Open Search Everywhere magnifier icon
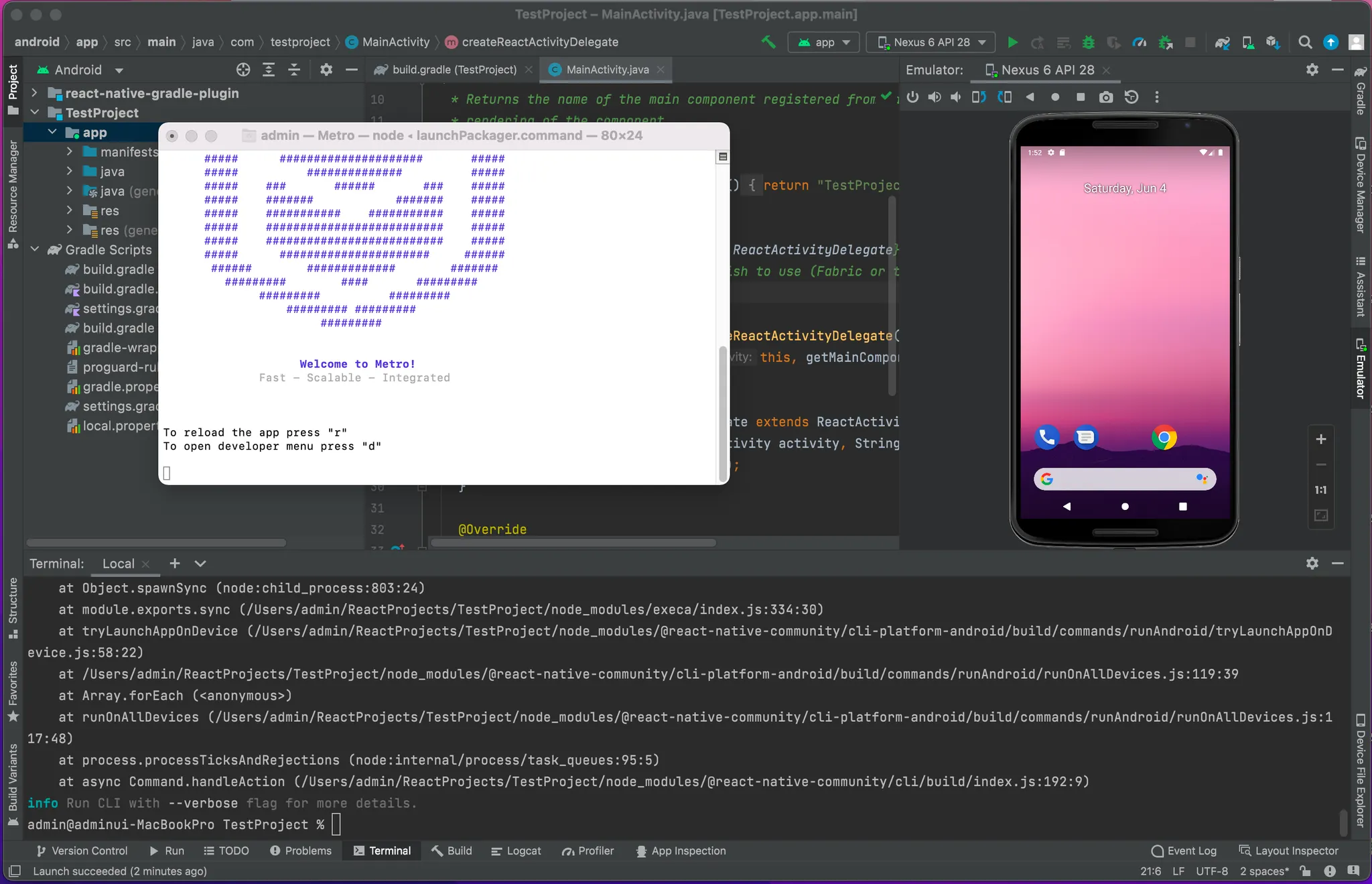1372x884 pixels. [x=1304, y=42]
